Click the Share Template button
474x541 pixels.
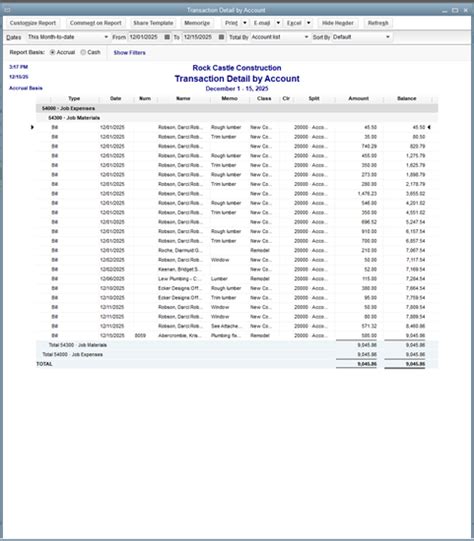coord(153,23)
